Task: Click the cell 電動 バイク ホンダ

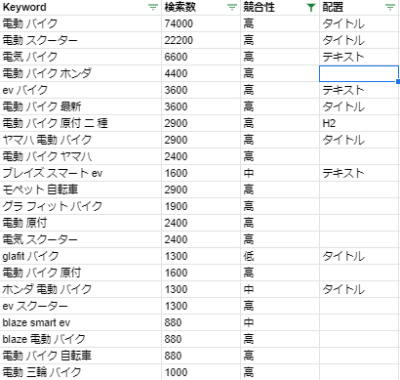Action: pyautogui.click(x=81, y=73)
